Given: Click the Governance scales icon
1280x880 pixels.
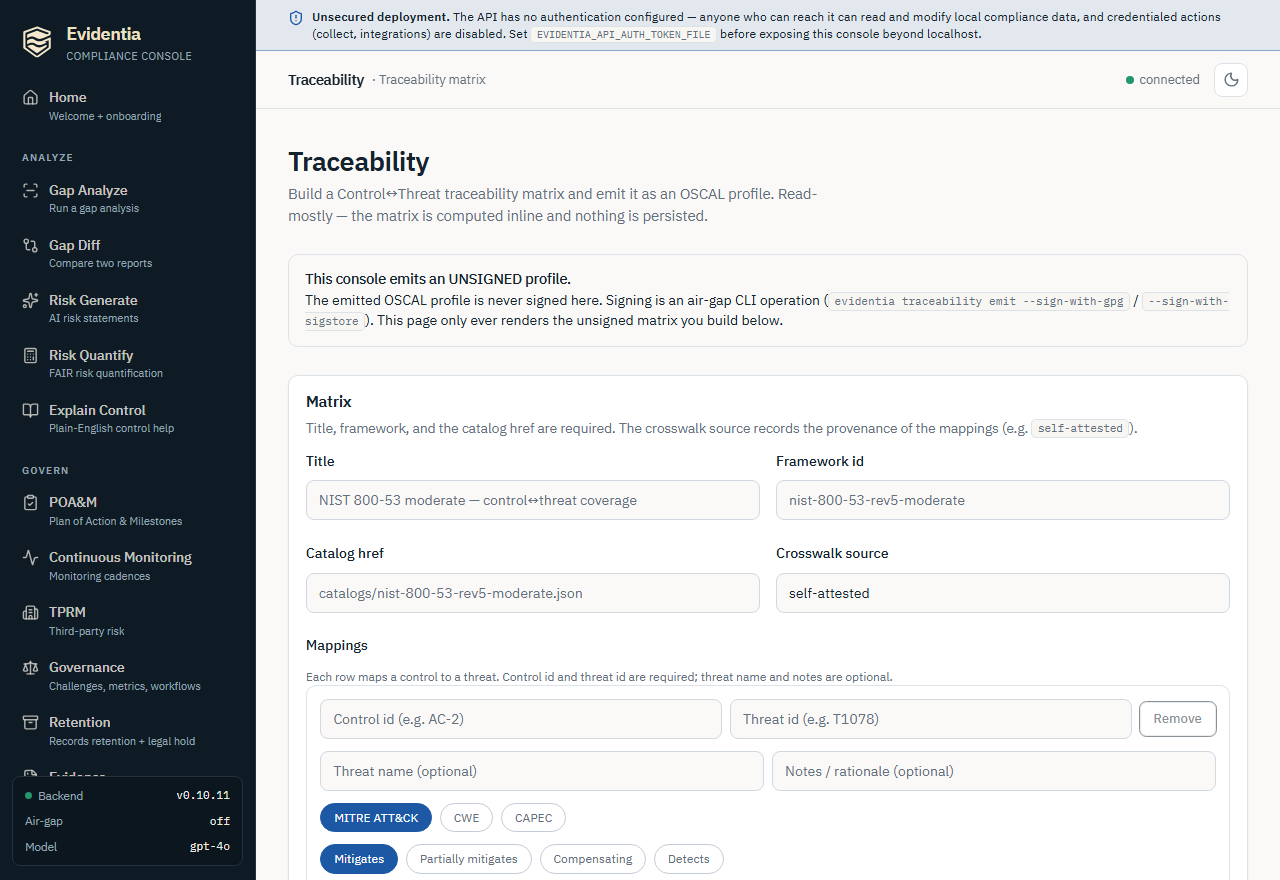Looking at the screenshot, I should coord(31,667).
